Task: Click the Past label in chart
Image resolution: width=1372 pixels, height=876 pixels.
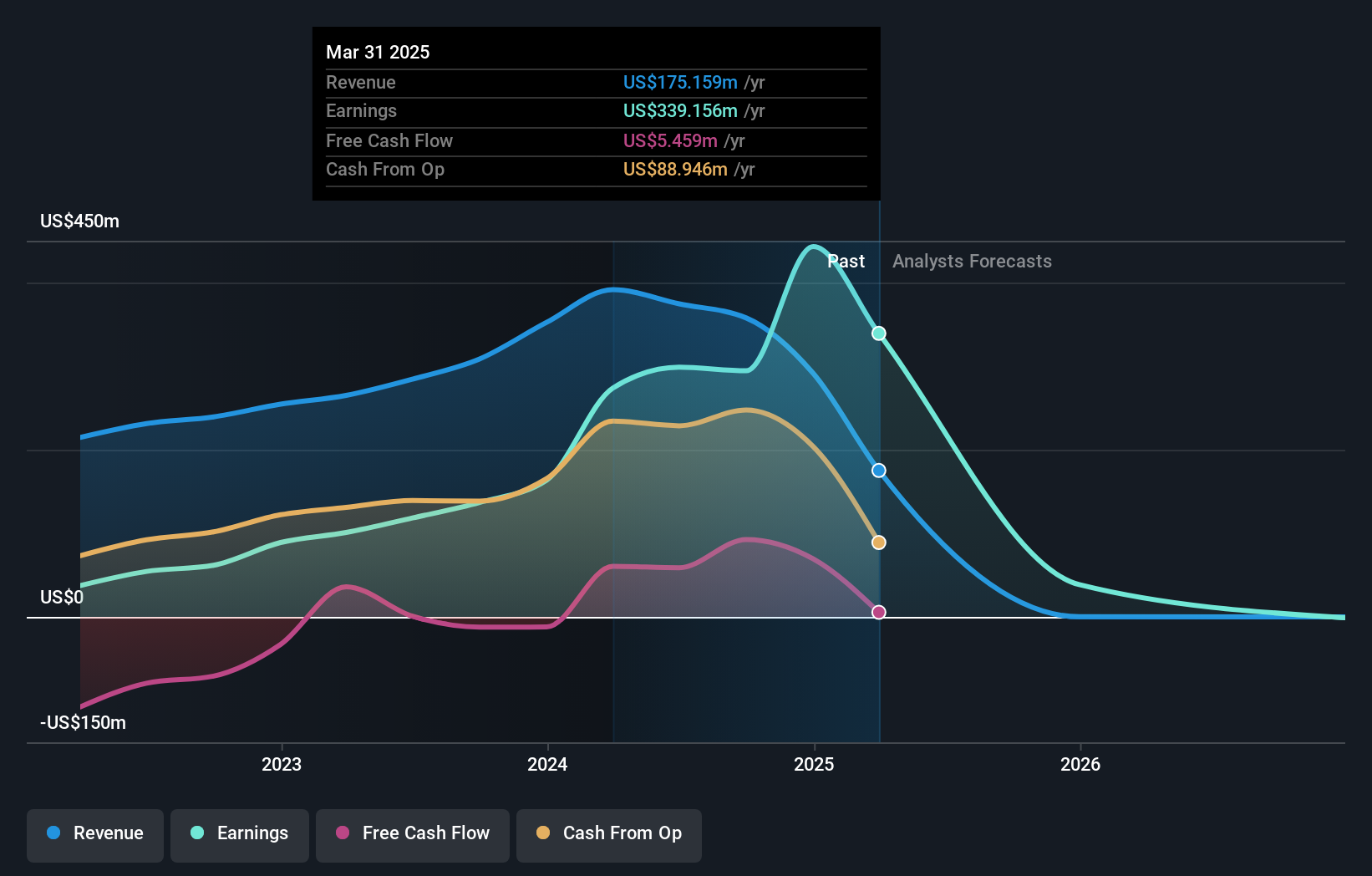Action: tap(846, 262)
